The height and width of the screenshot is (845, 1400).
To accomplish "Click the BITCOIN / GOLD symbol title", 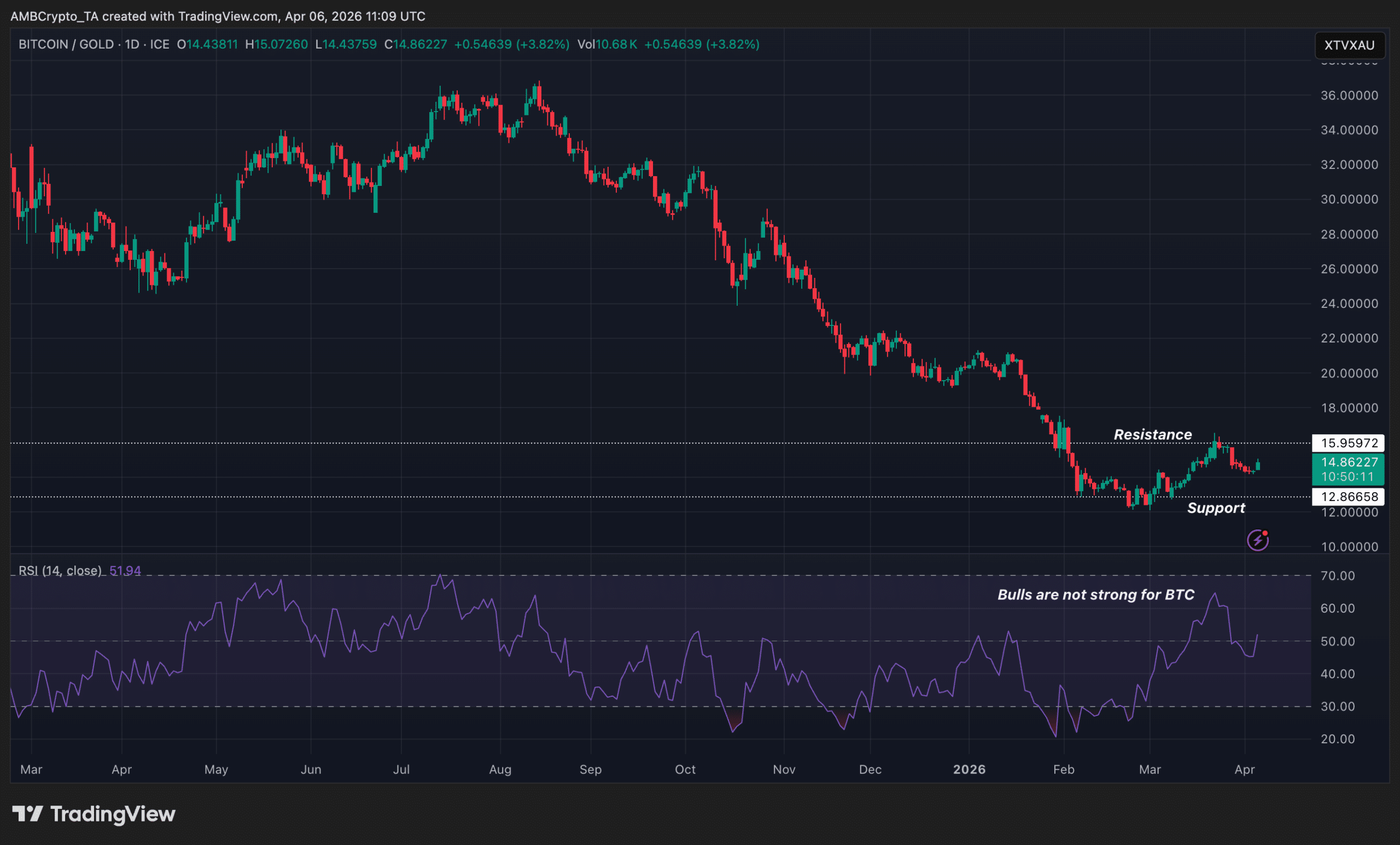I will (66, 44).
